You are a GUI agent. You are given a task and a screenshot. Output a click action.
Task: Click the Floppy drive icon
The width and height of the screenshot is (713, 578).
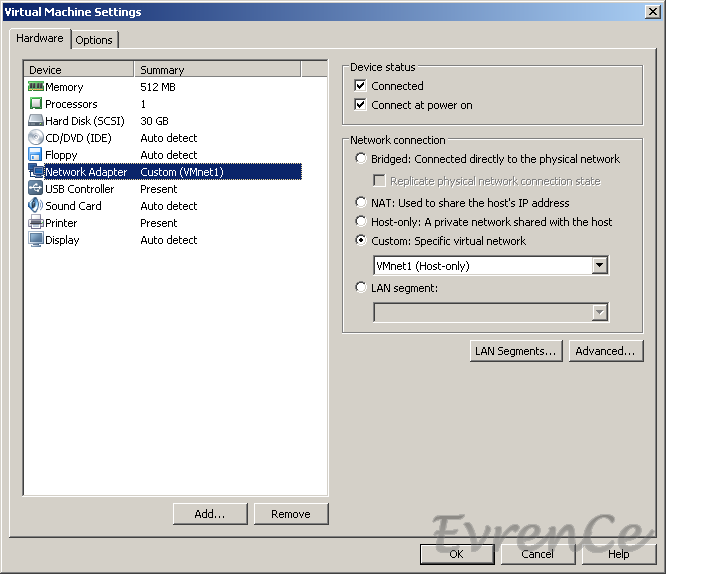point(35,155)
